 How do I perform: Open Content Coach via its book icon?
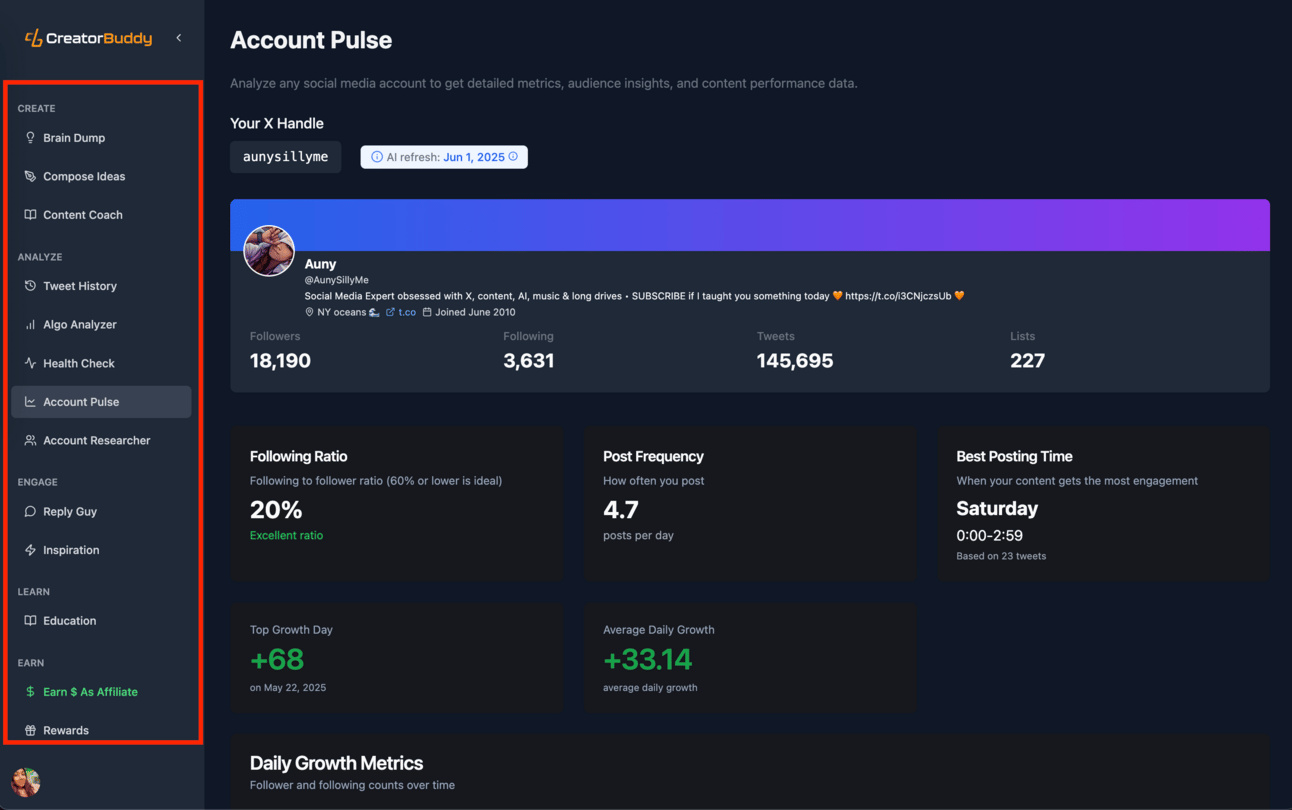click(30, 215)
